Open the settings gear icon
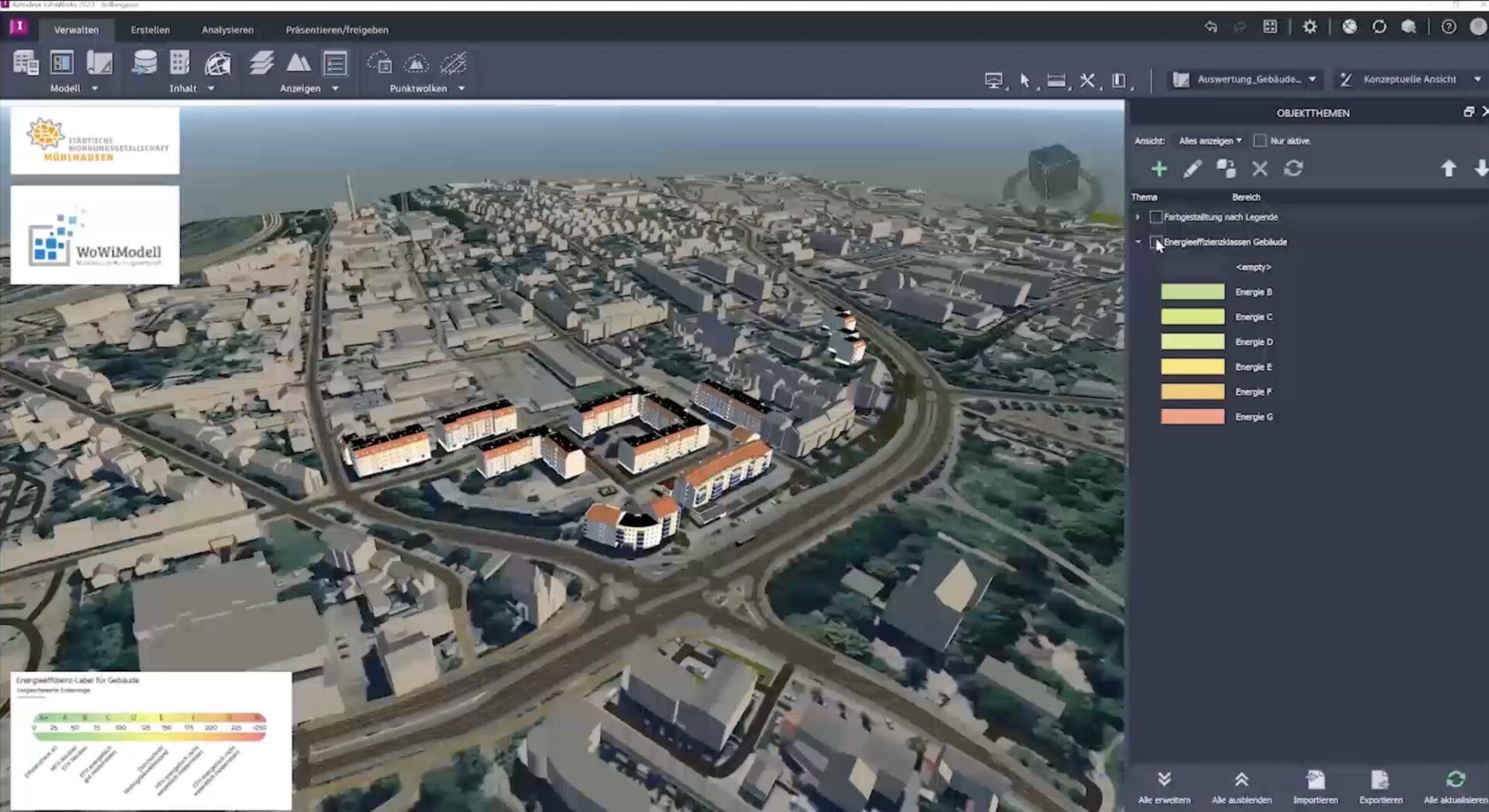This screenshot has width=1489, height=812. (1309, 27)
